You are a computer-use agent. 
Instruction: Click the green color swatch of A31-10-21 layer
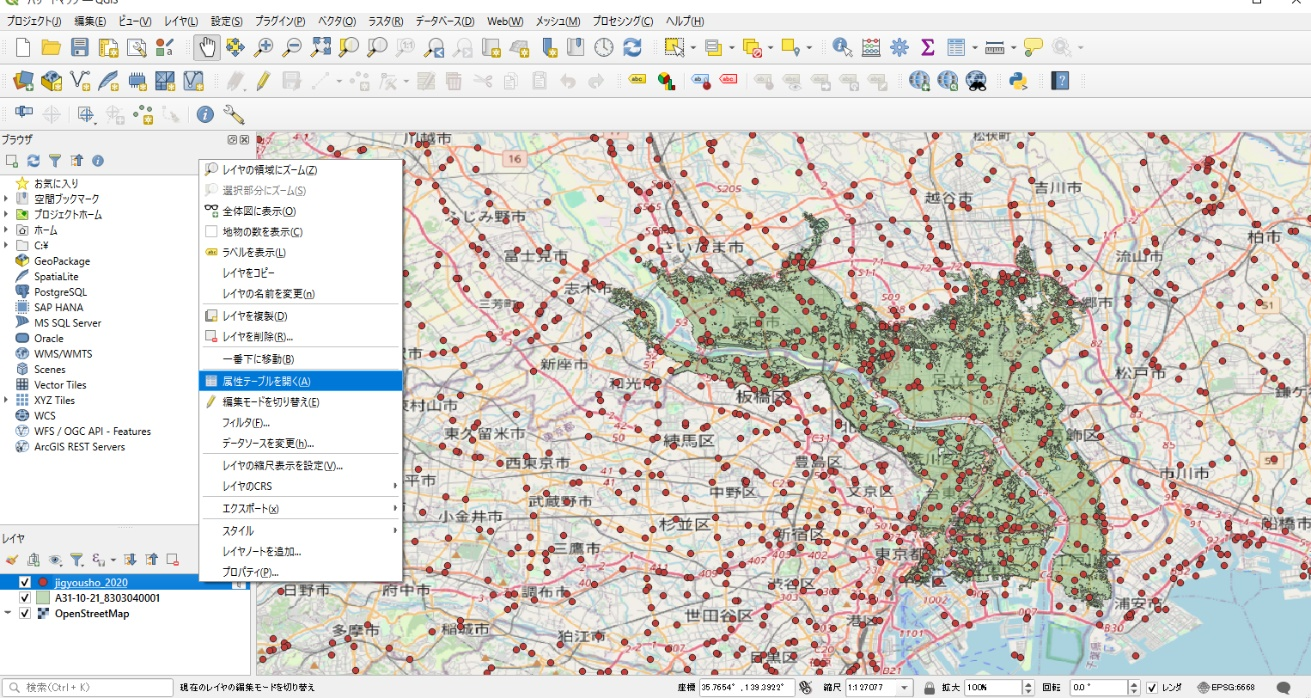click(43, 598)
